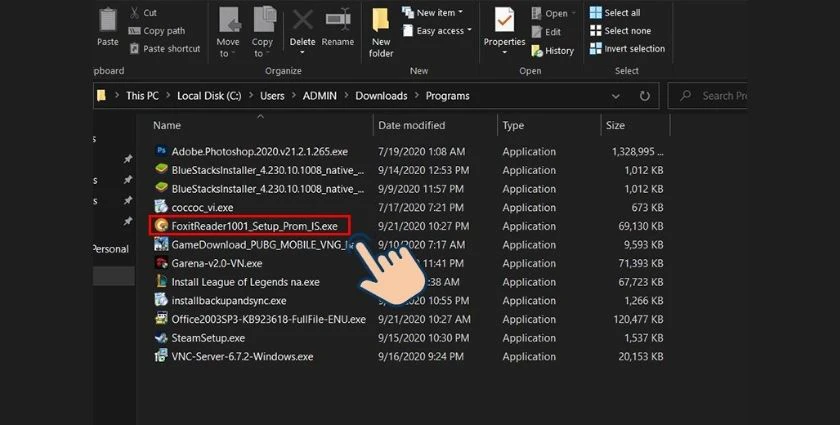The image size is (840, 425).
Task: Select Adobe.Photoshop.2020.v21.2.1.265.exe
Action: pos(259,152)
